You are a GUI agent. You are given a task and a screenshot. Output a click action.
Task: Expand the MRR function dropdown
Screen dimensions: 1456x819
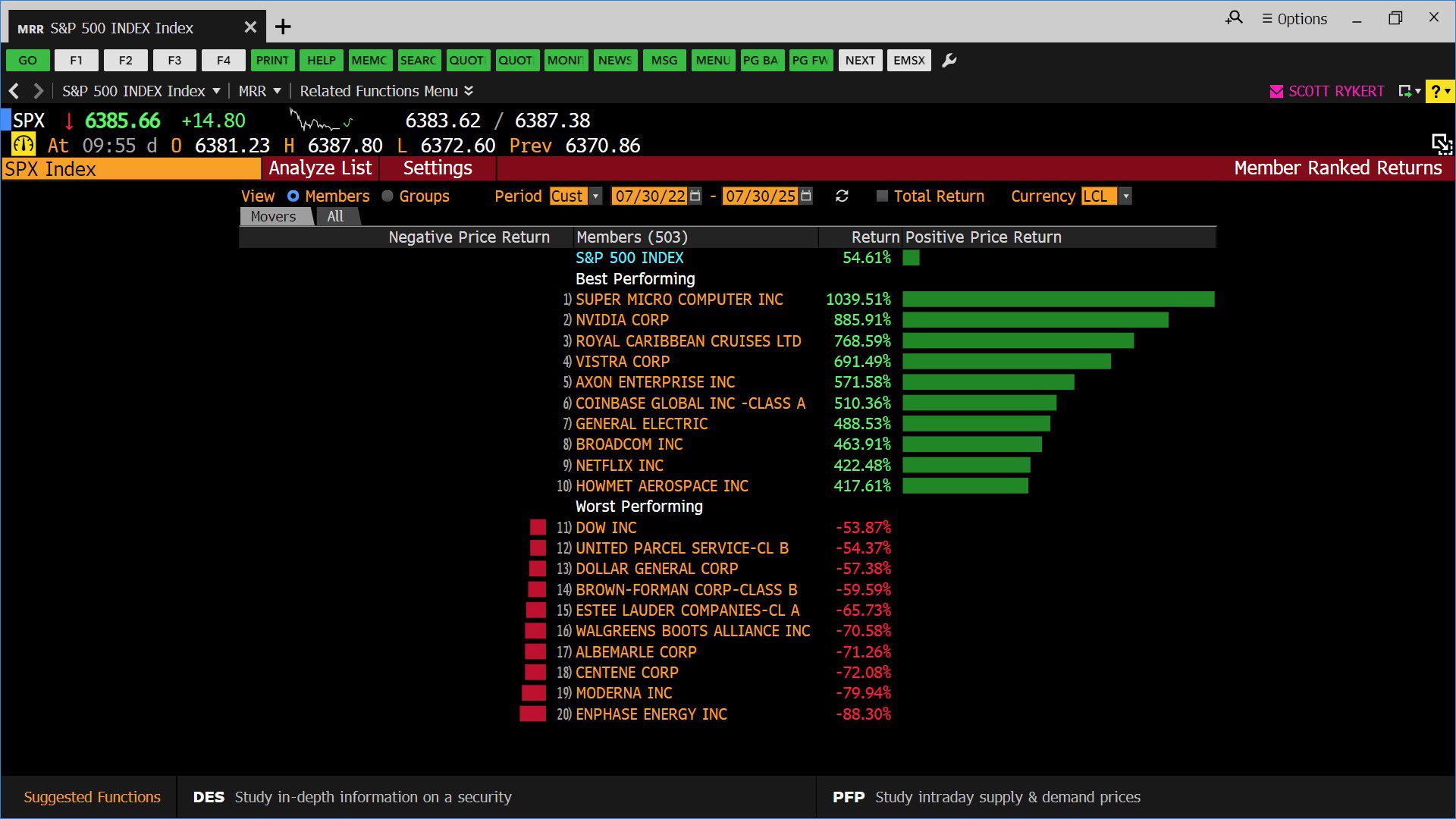(x=277, y=91)
